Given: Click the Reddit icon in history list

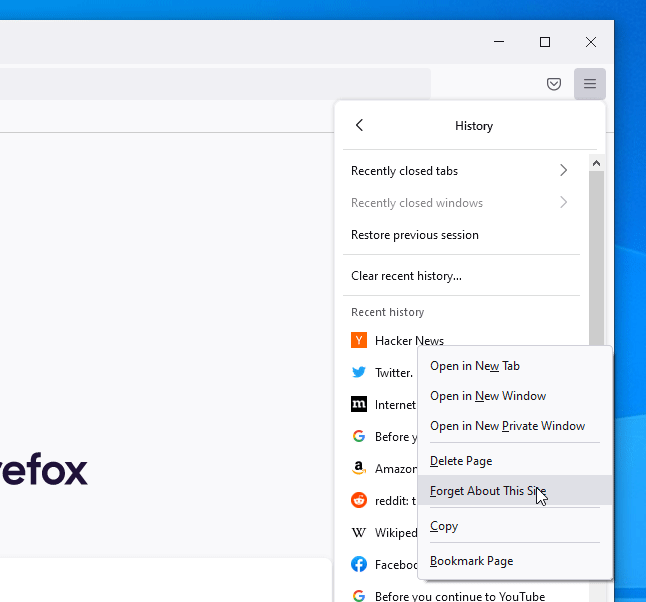Looking at the screenshot, I should pos(359,500).
